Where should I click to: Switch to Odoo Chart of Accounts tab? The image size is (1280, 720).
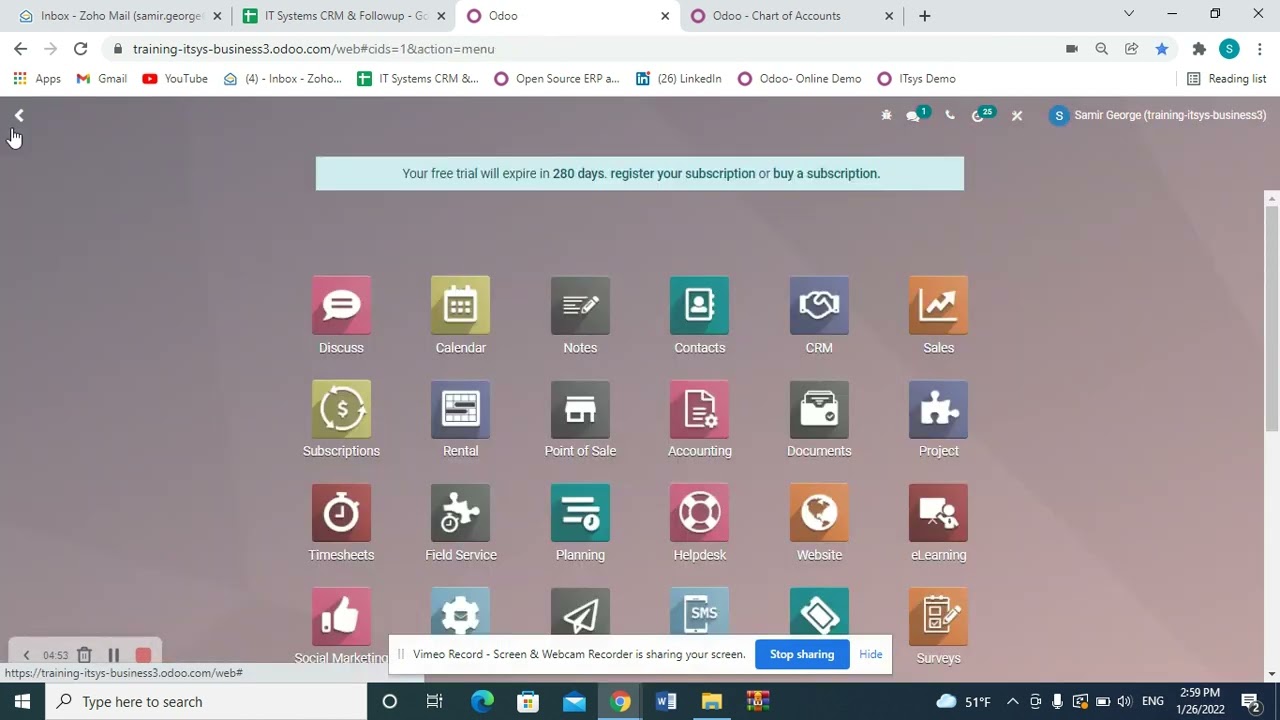point(790,16)
